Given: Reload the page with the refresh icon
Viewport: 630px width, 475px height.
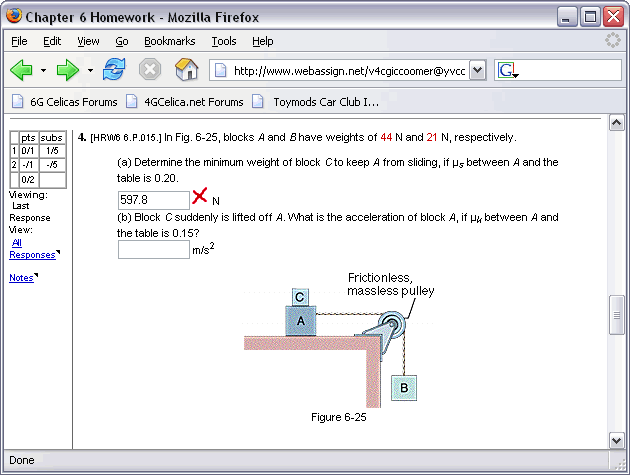Looking at the screenshot, I should [x=114, y=70].
